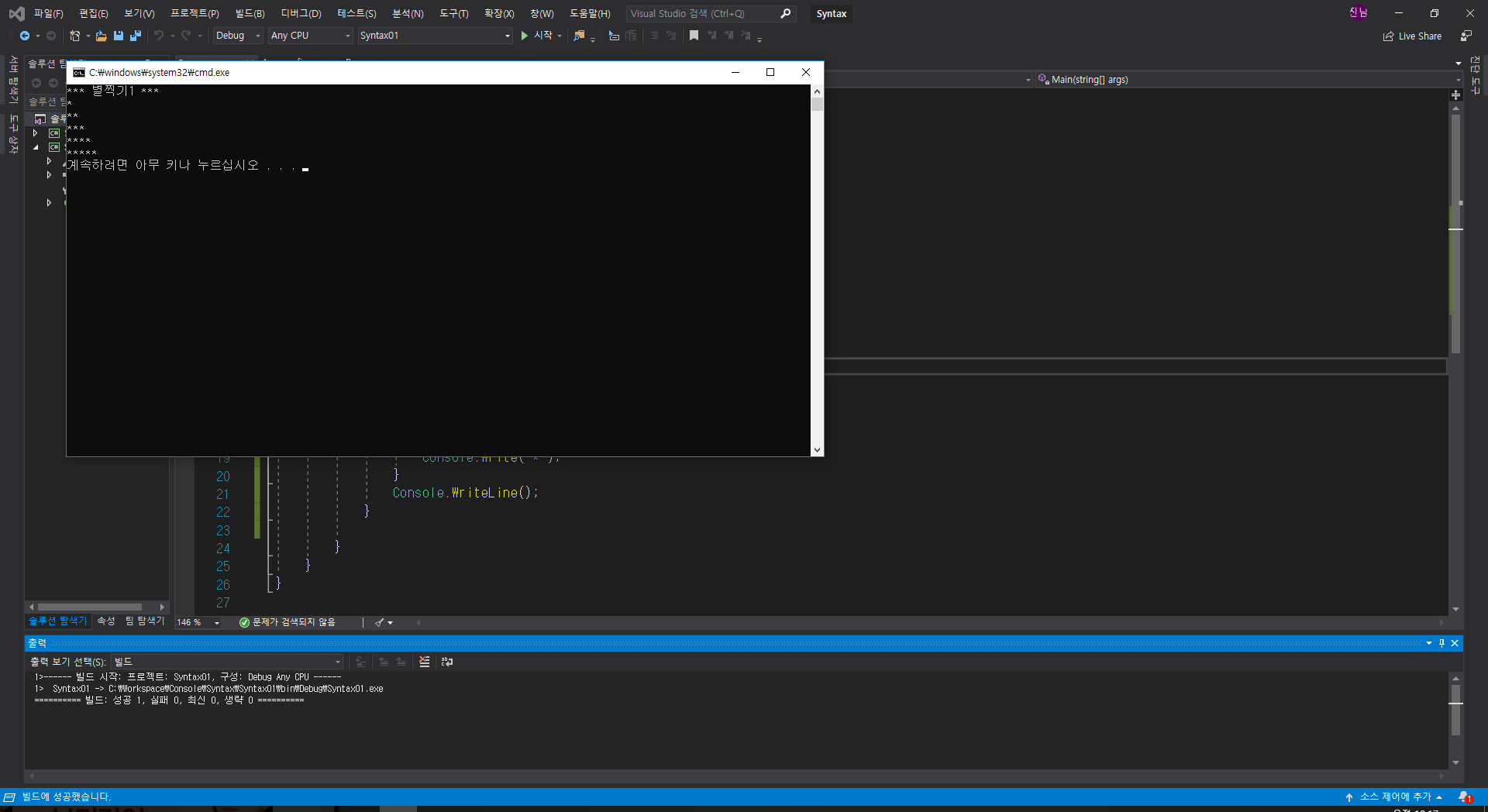Switch to the 솔루션 탐색기 tab
1488x812 pixels.
(x=58, y=621)
